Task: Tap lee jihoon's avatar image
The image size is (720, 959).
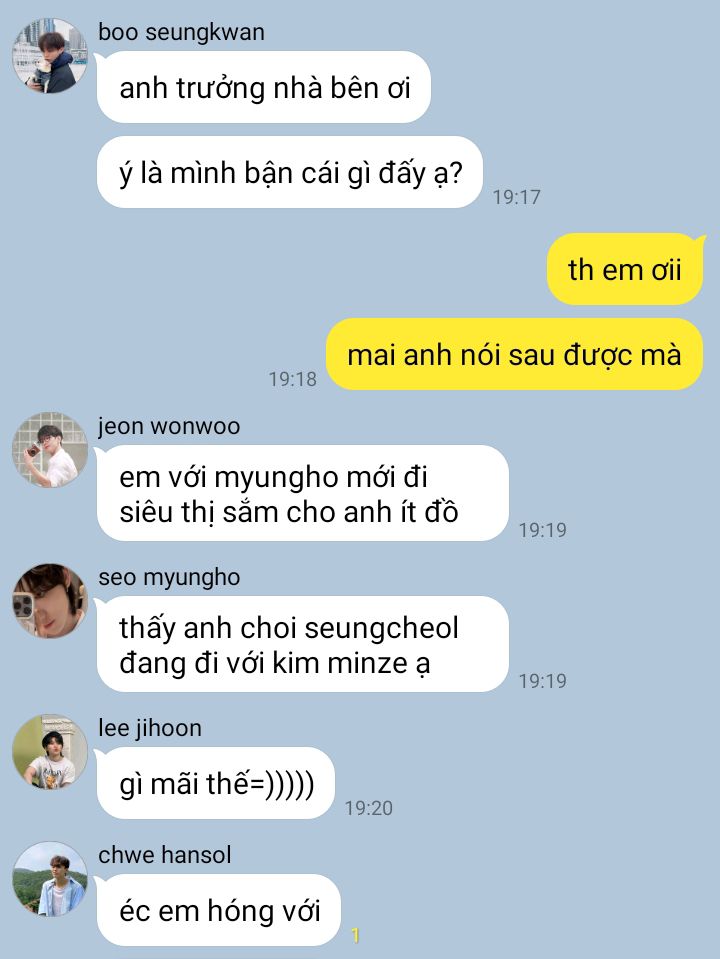Action: pos(50,752)
